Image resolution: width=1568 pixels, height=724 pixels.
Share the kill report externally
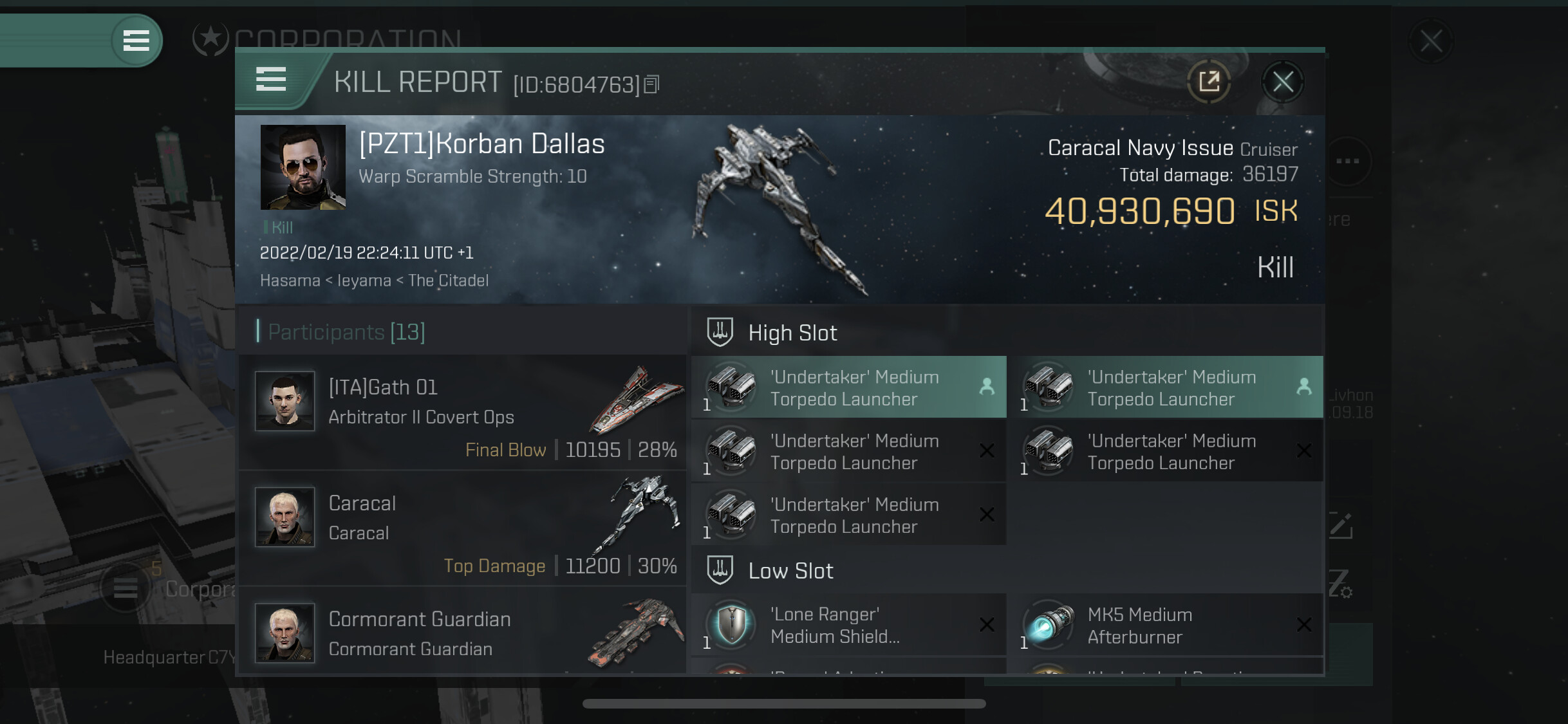click(x=1209, y=82)
